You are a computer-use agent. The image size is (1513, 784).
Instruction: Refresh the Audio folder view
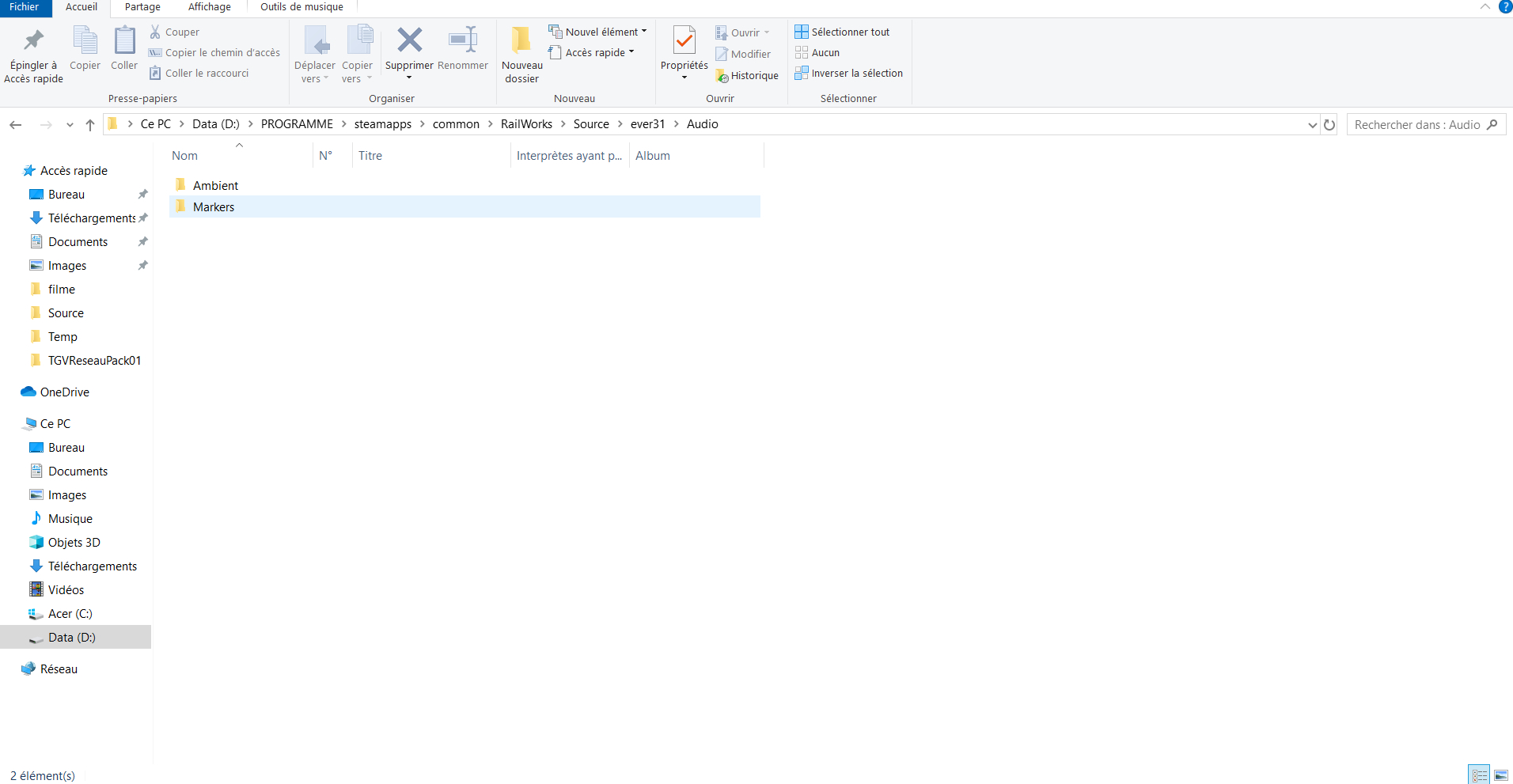[1329, 125]
